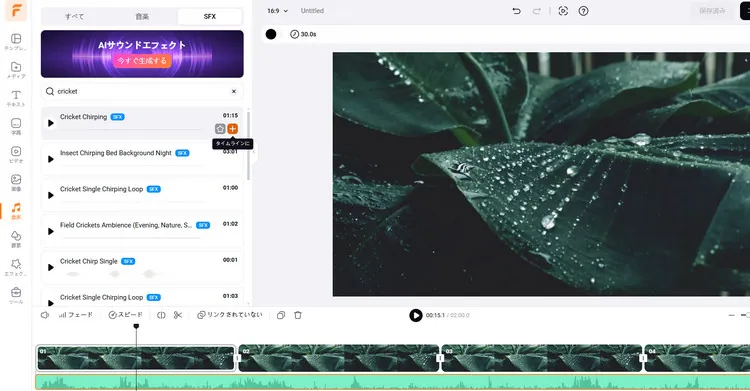This screenshot has width=750, height=391.
Task: Expand the 16:9 aspect ratio dropdown
Action: pos(277,11)
